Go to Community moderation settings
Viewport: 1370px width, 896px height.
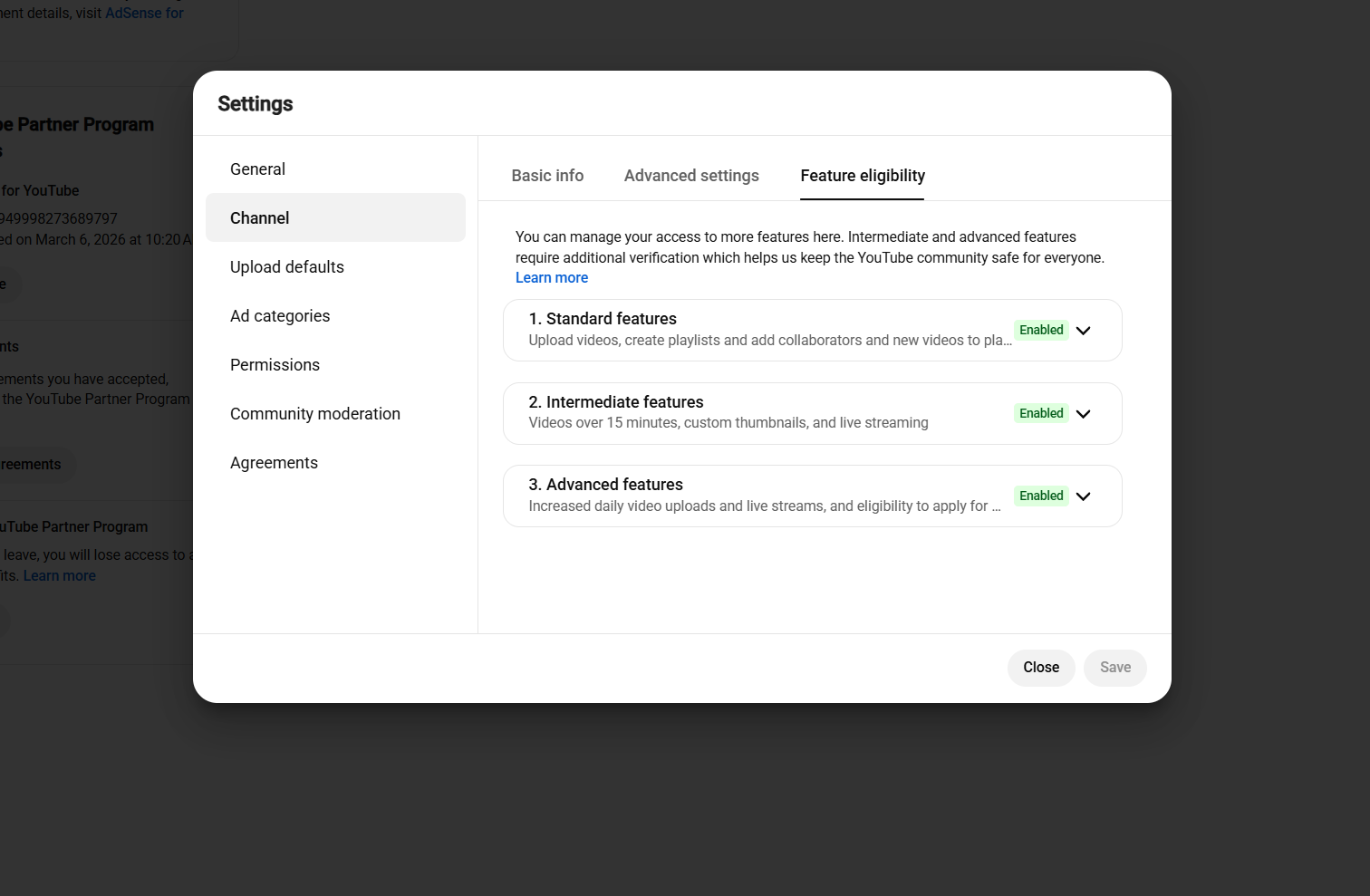(x=335, y=414)
